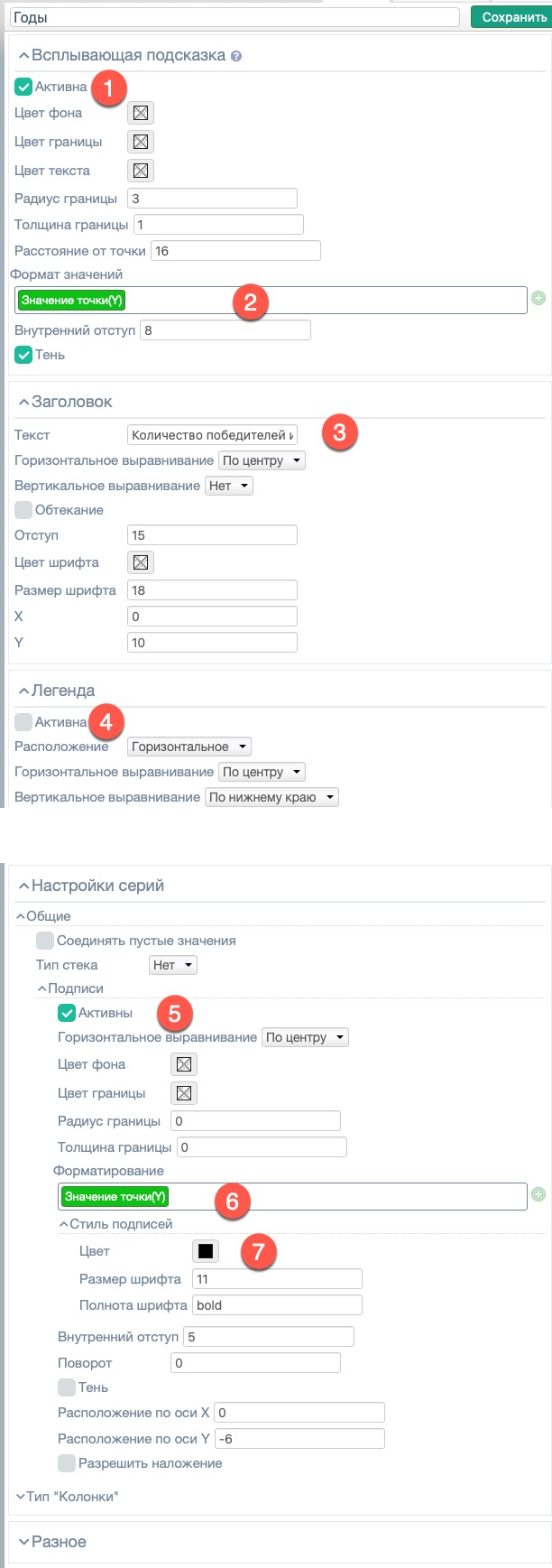Screen dimensions: 552x1568
Task: Click the plus icon next to Форматирование
Action: (538, 1194)
